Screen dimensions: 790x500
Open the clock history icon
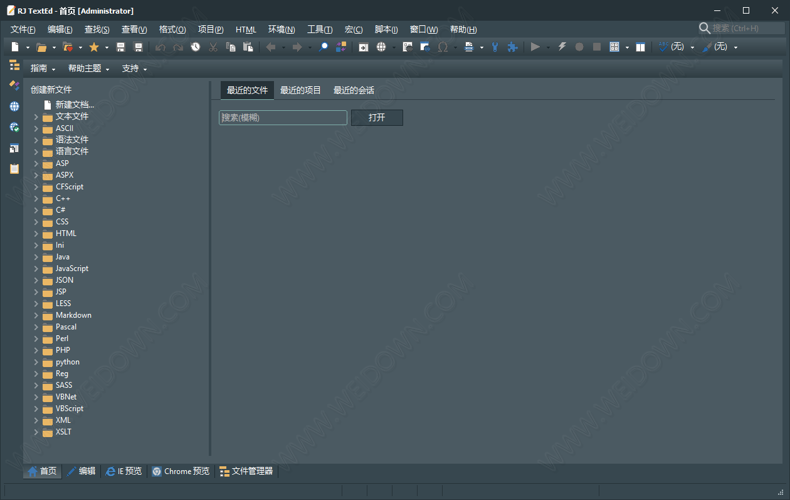tap(195, 47)
